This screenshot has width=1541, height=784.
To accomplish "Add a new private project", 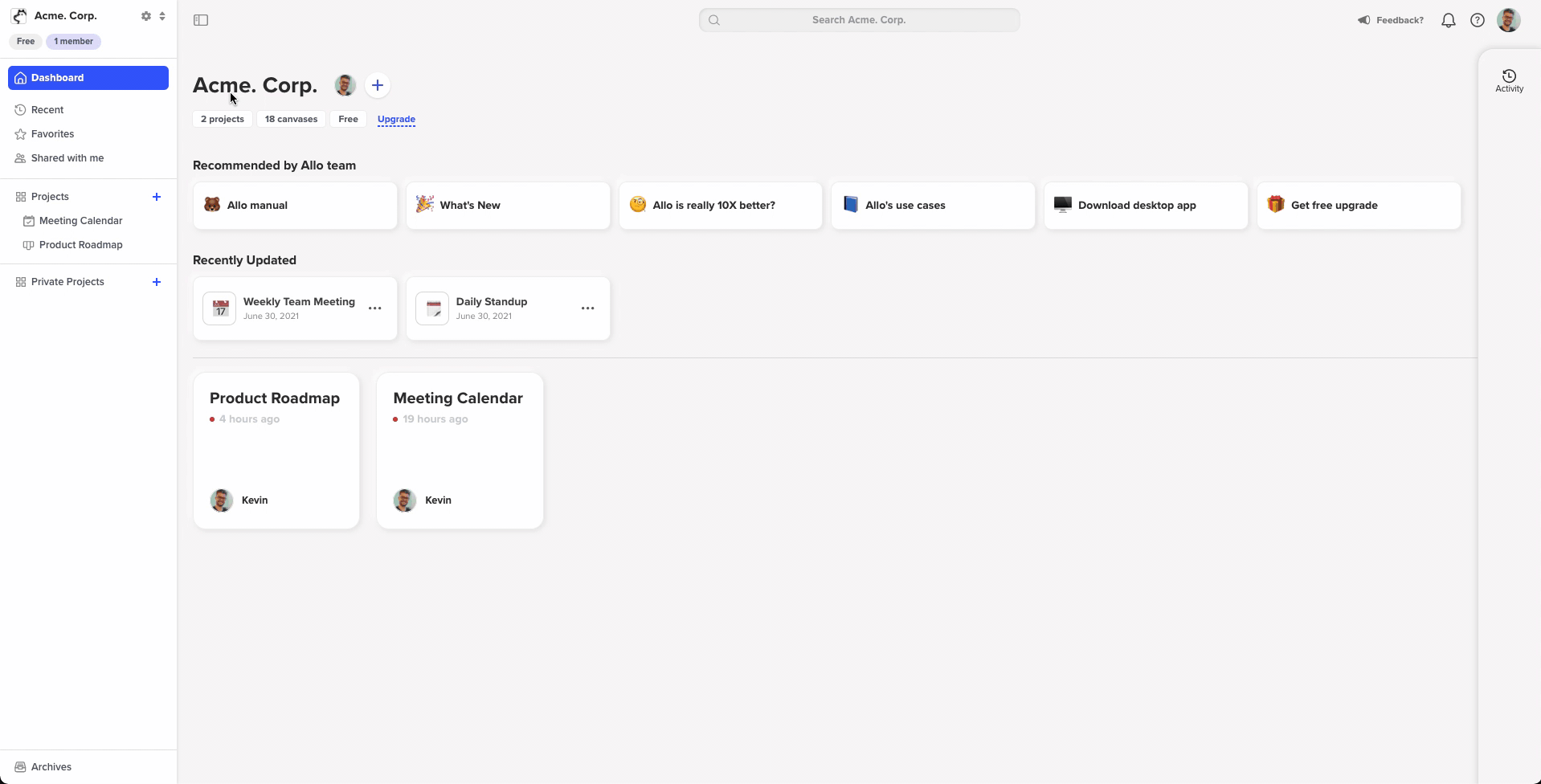I will pos(157,282).
